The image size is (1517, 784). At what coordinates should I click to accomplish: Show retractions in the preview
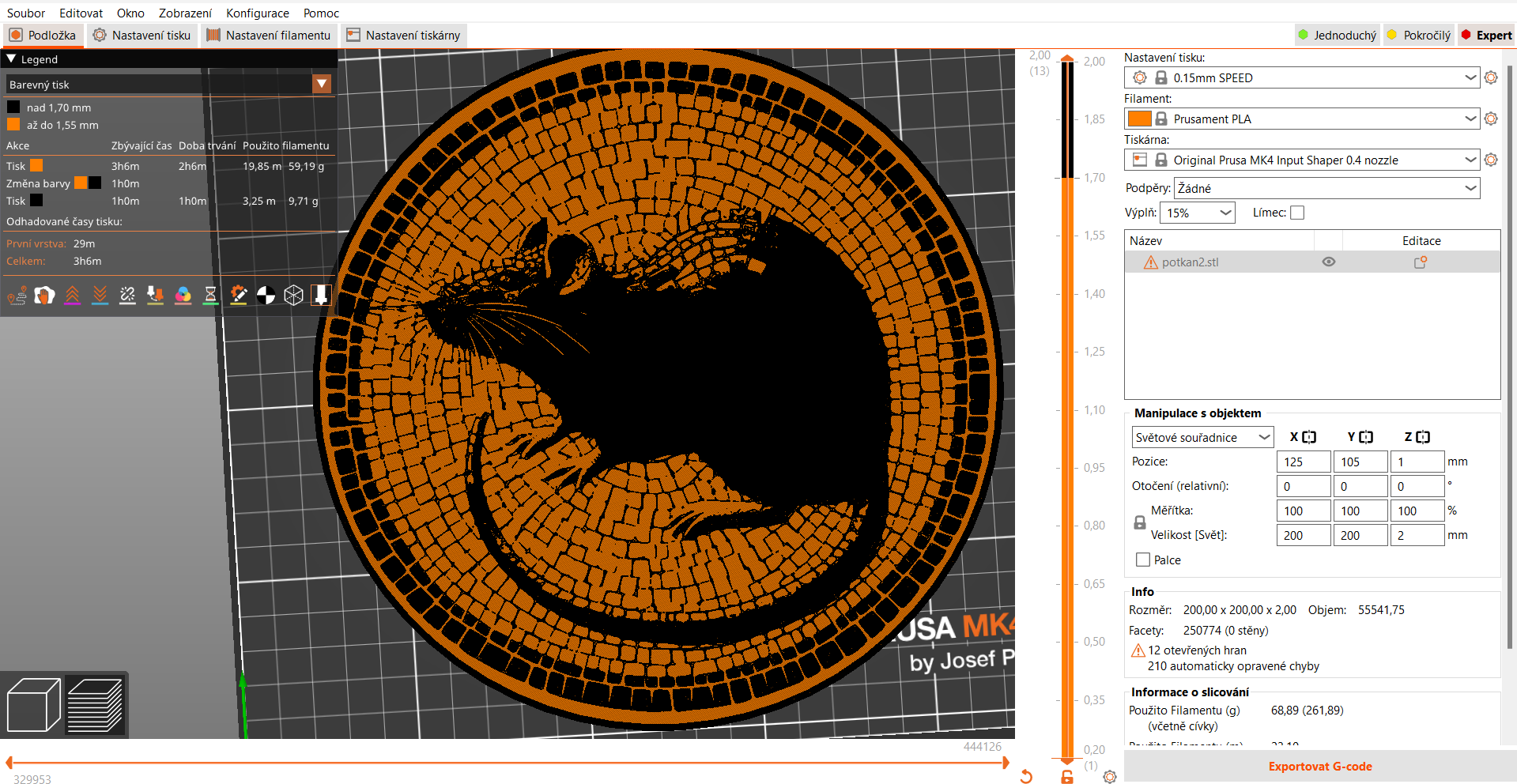coord(72,295)
